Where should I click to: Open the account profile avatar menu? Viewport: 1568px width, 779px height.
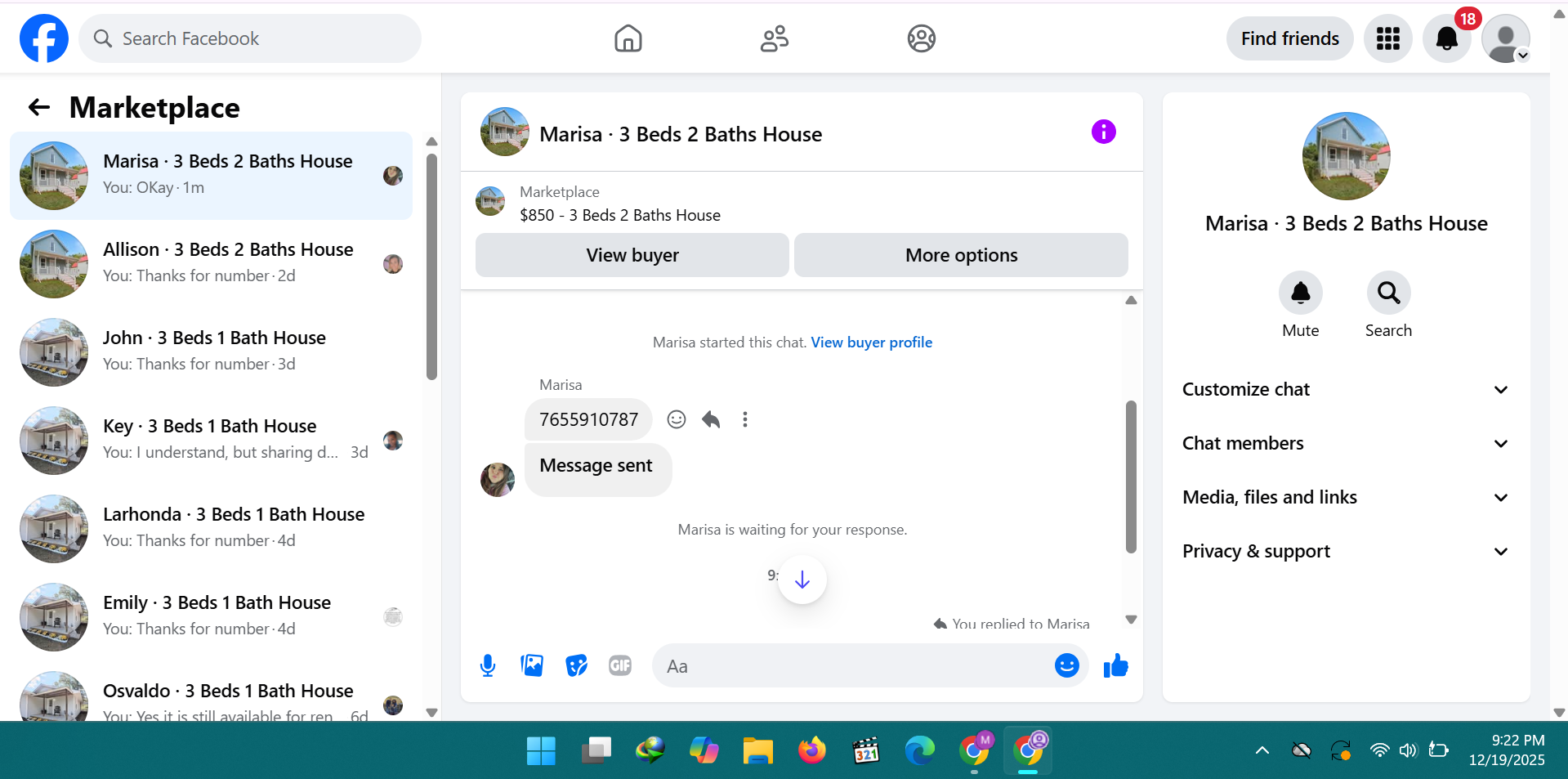1505,38
